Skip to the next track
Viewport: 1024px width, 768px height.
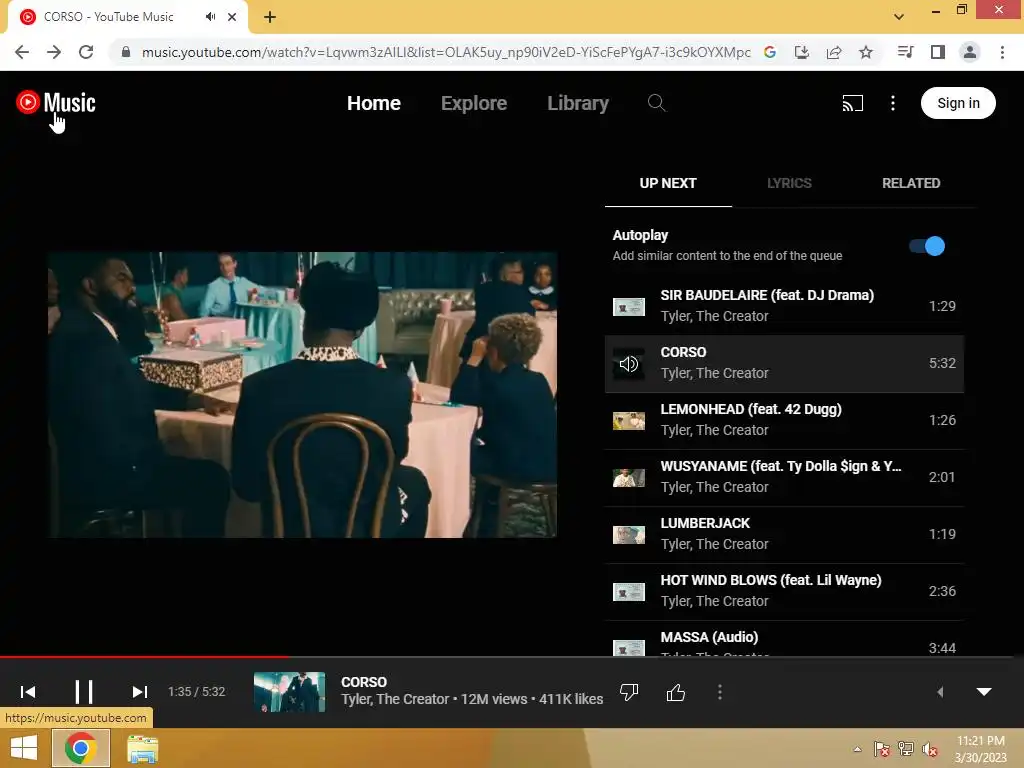140,692
